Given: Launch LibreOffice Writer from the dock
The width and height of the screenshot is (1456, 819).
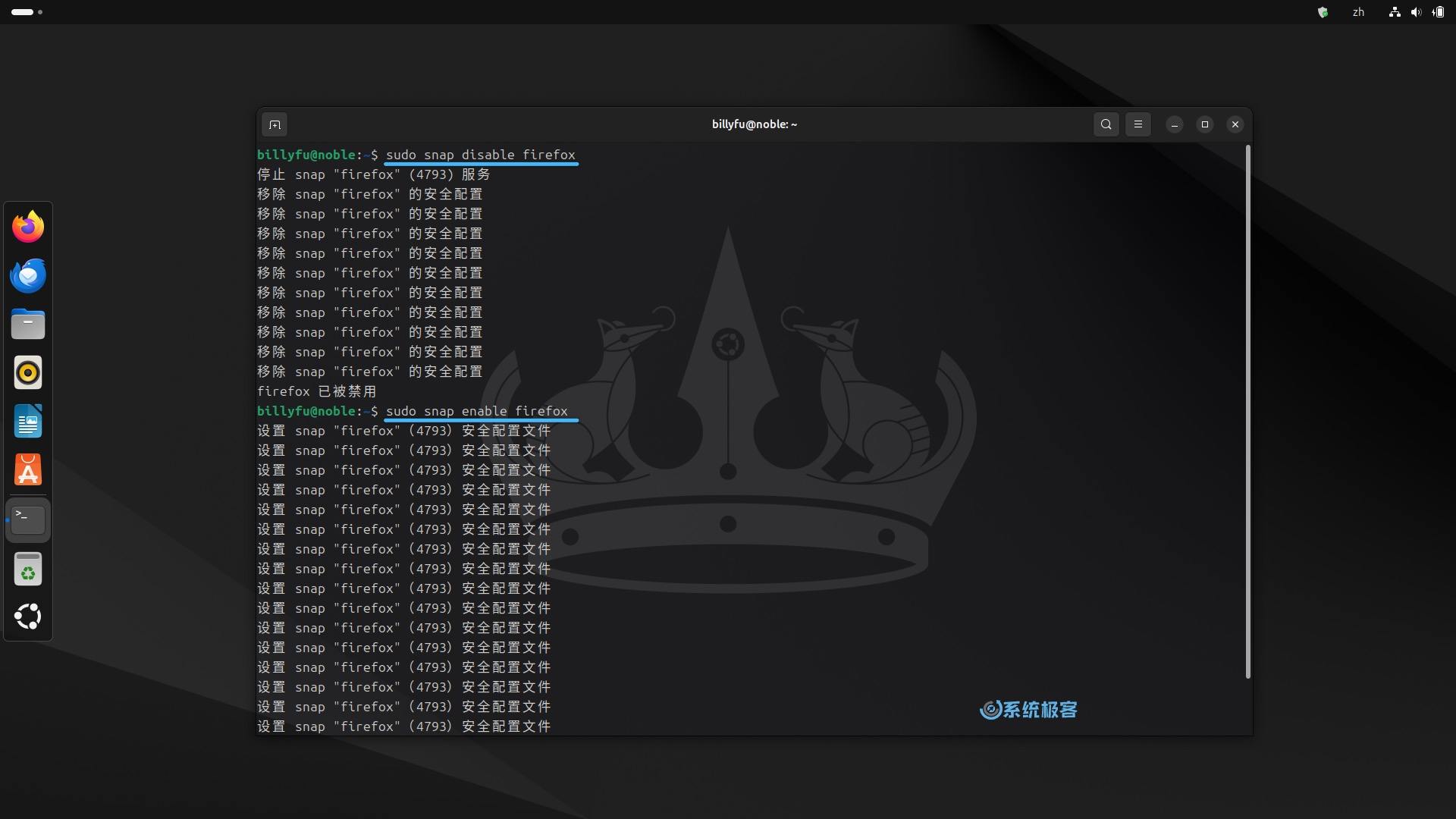Looking at the screenshot, I should [28, 422].
